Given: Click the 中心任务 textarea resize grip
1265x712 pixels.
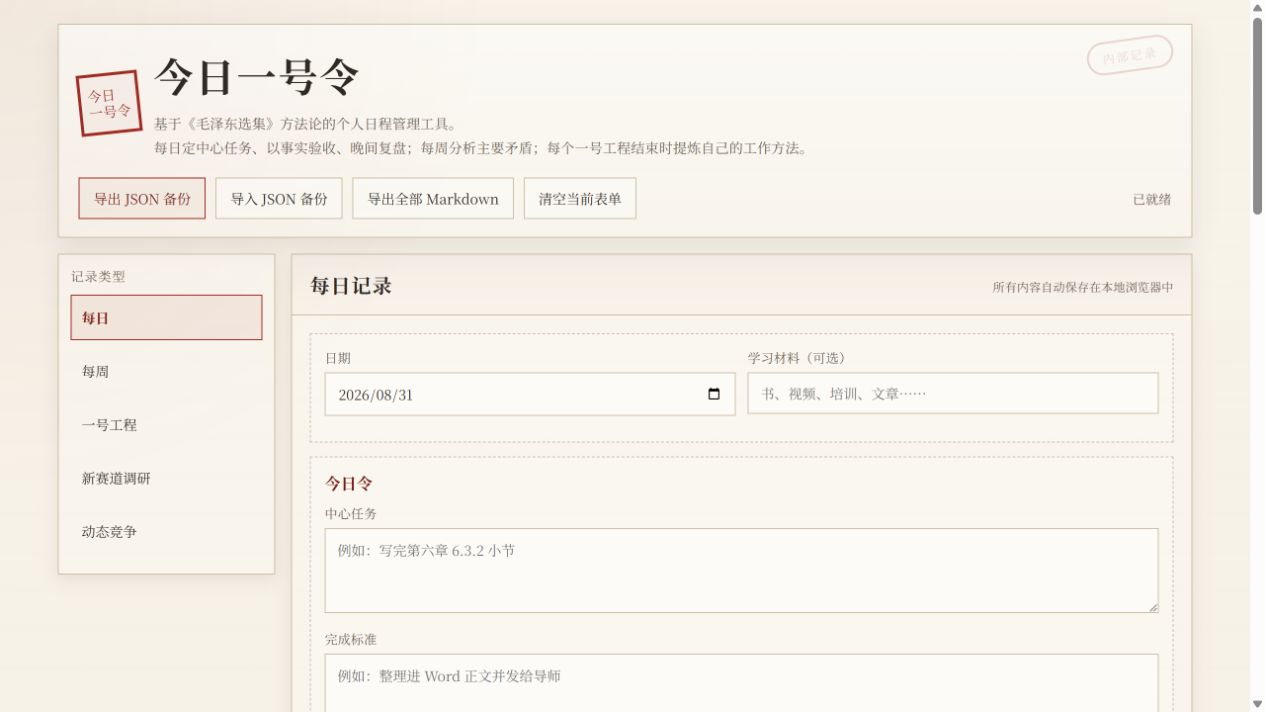Looking at the screenshot, I should 1152,606.
